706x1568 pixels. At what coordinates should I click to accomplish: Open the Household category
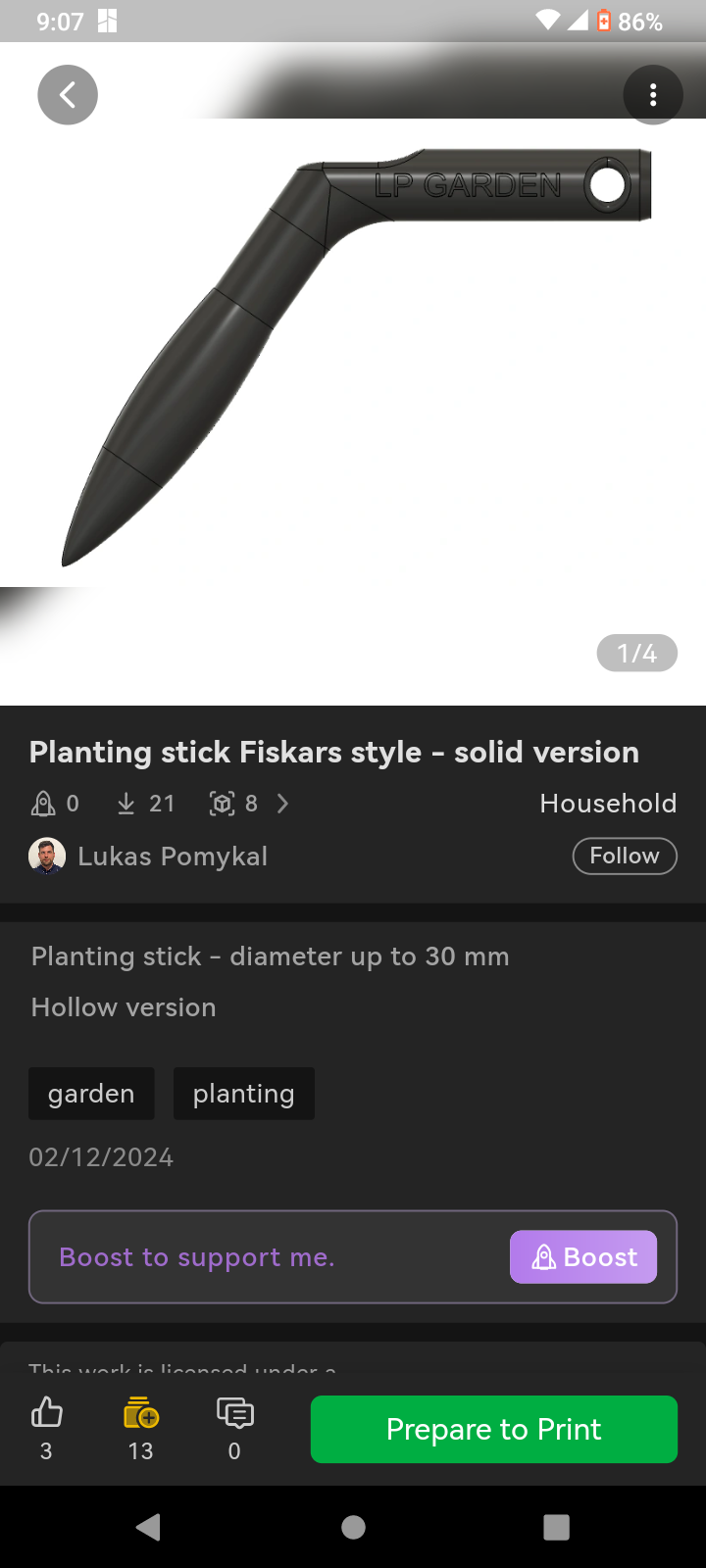[x=608, y=804]
